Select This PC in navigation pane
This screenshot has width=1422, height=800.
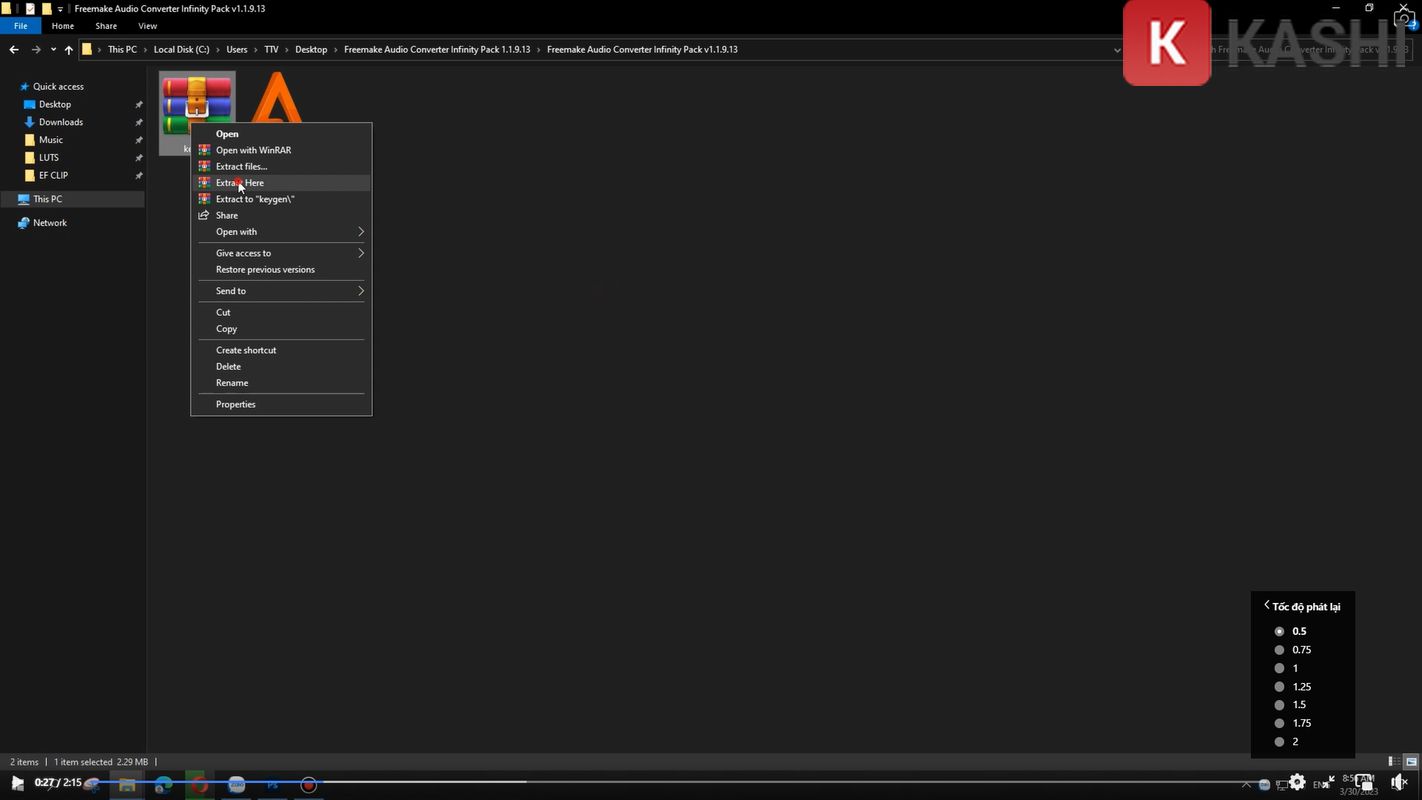pos(47,199)
